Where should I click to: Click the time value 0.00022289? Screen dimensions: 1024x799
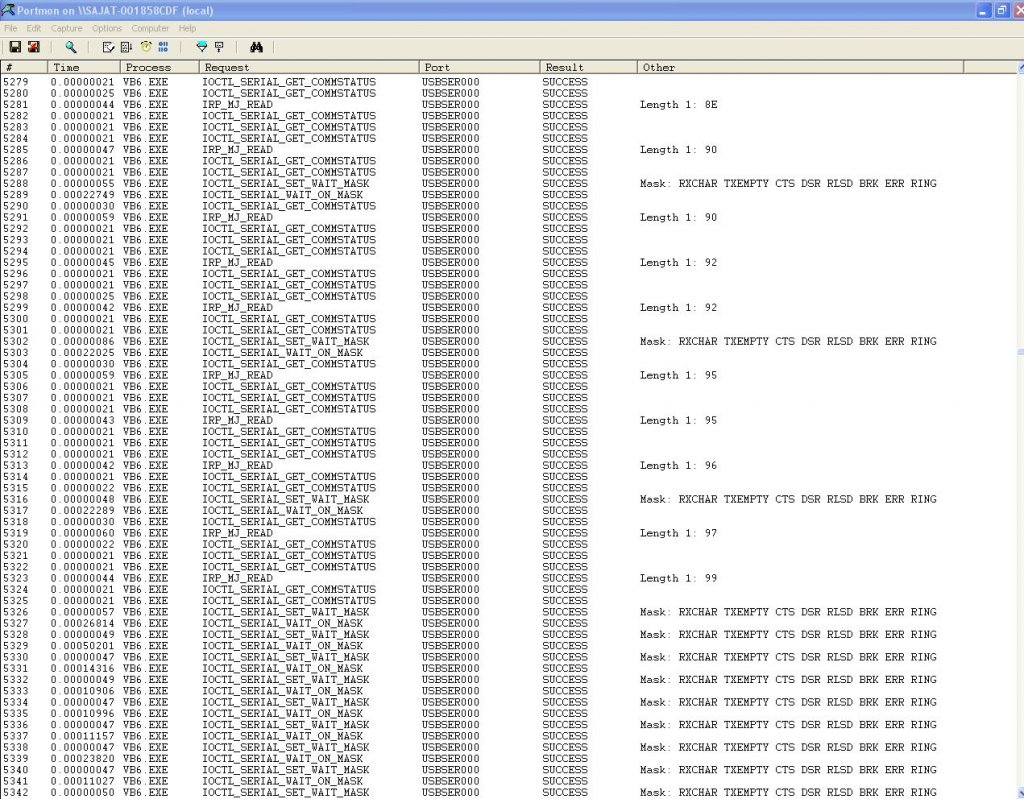coord(82,511)
